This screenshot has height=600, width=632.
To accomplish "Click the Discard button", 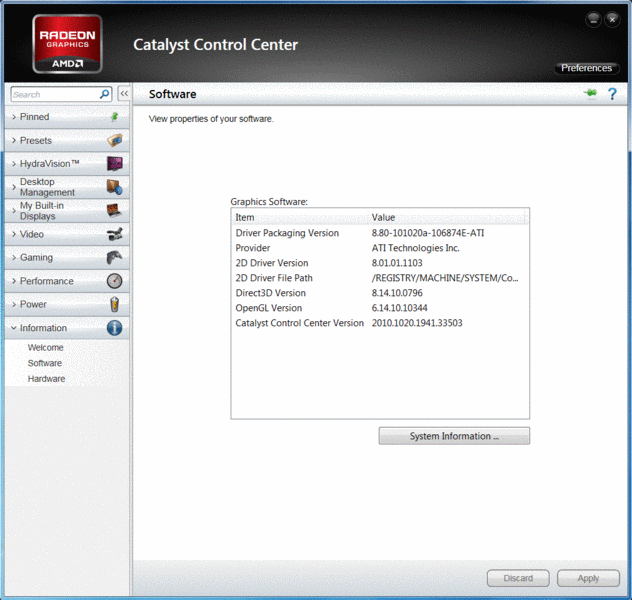I will [x=518, y=578].
